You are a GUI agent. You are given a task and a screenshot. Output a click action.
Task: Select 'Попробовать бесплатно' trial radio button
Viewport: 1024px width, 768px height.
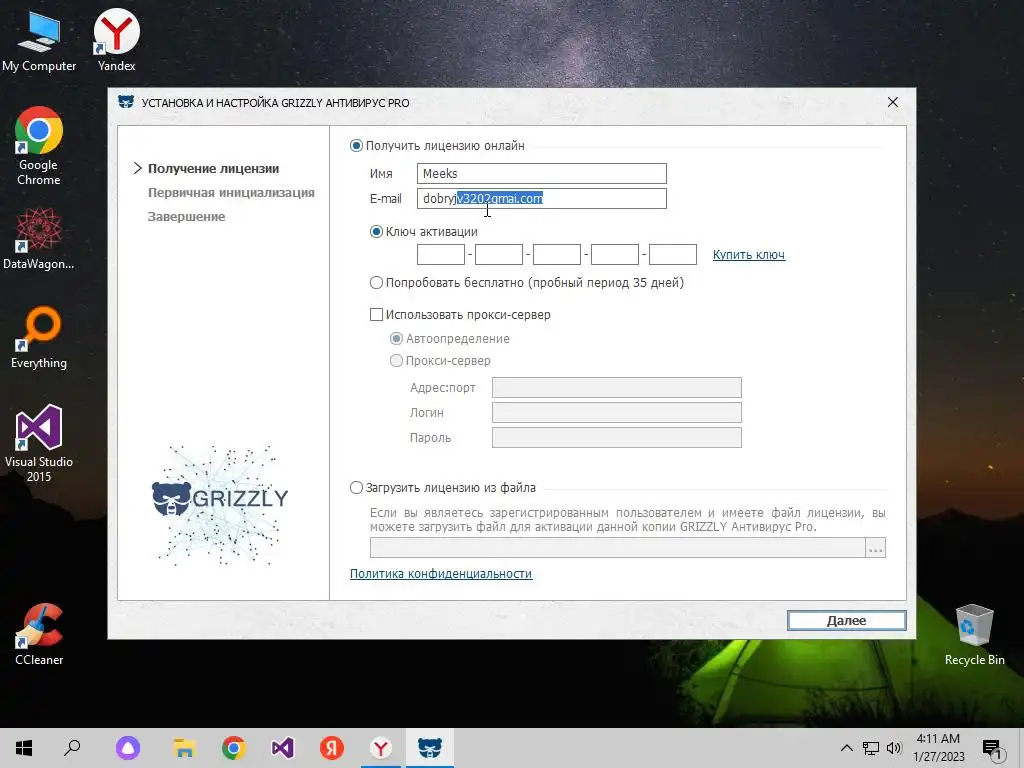point(376,283)
